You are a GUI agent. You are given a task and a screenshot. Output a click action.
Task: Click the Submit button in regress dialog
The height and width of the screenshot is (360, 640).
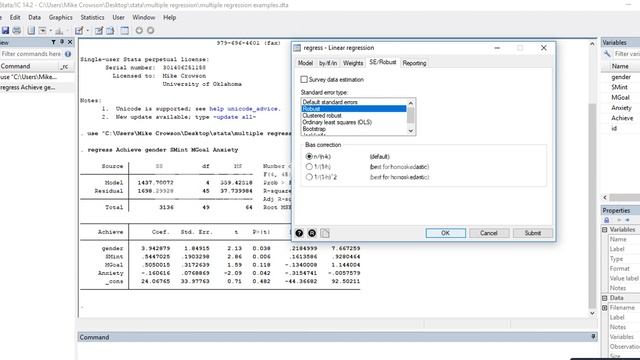pyautogui.click(x=533, y=233)
